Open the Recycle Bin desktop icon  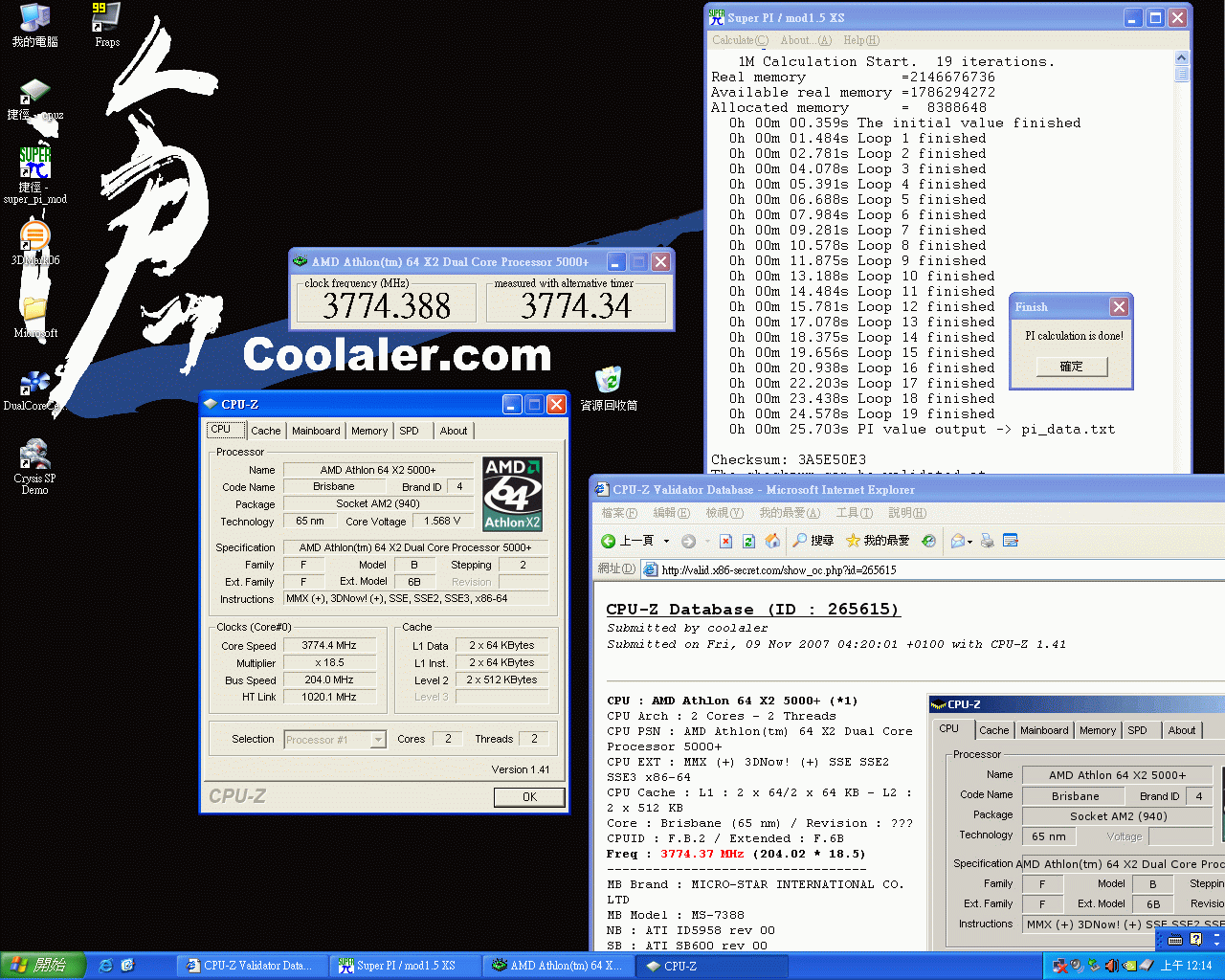click(609, 389)
